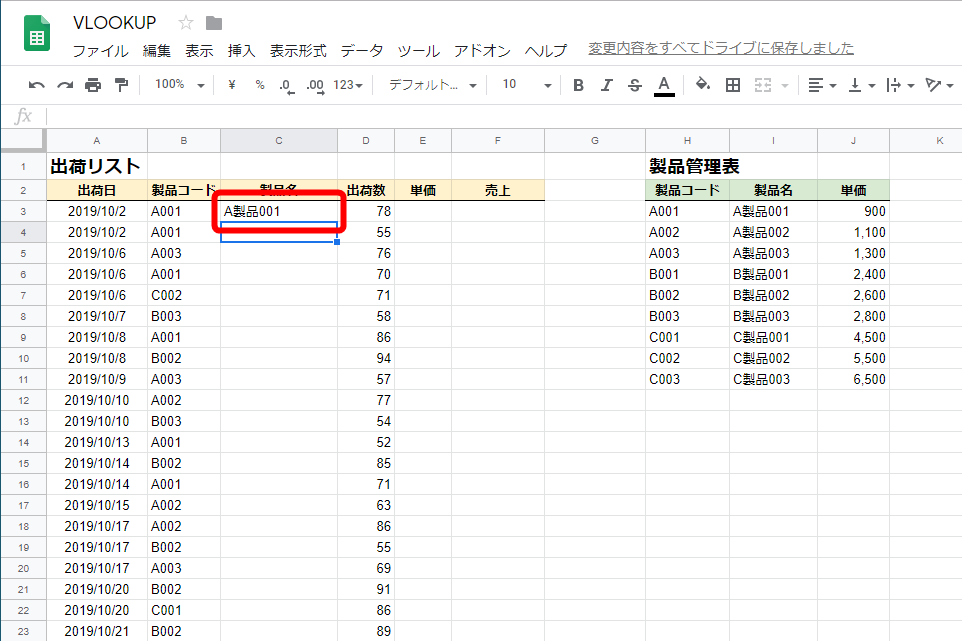Apply yen currency format
This screenshot has height=641, width=962.
(x=232, y=85)
